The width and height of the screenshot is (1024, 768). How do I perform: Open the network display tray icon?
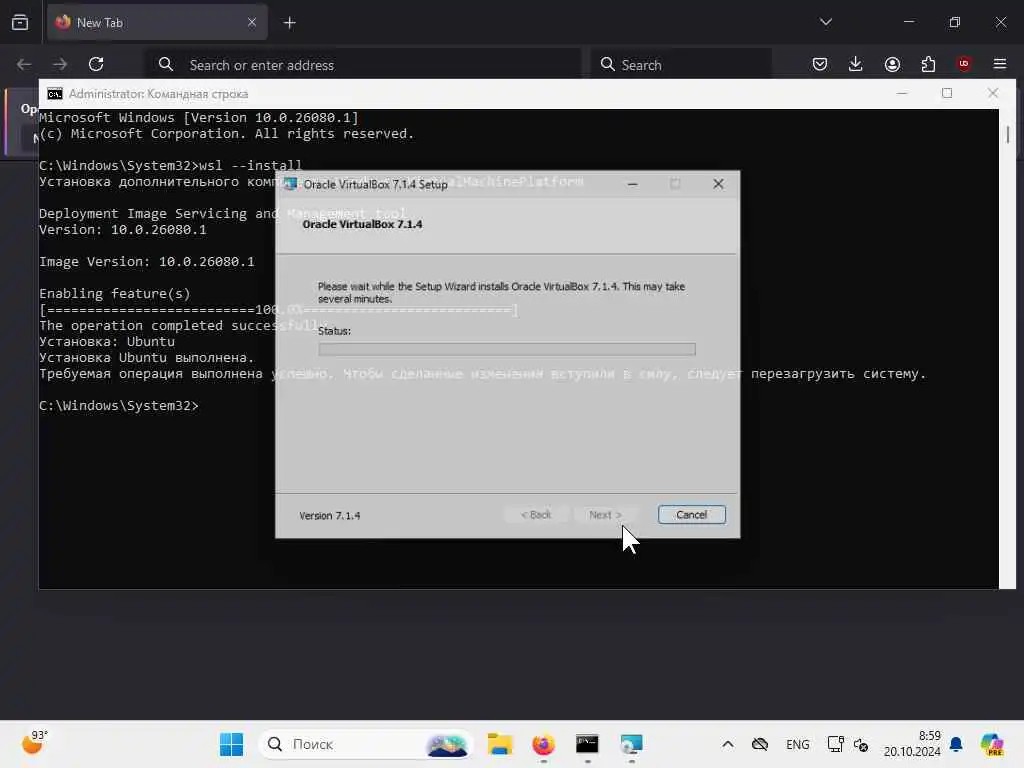tap(835, 744)
